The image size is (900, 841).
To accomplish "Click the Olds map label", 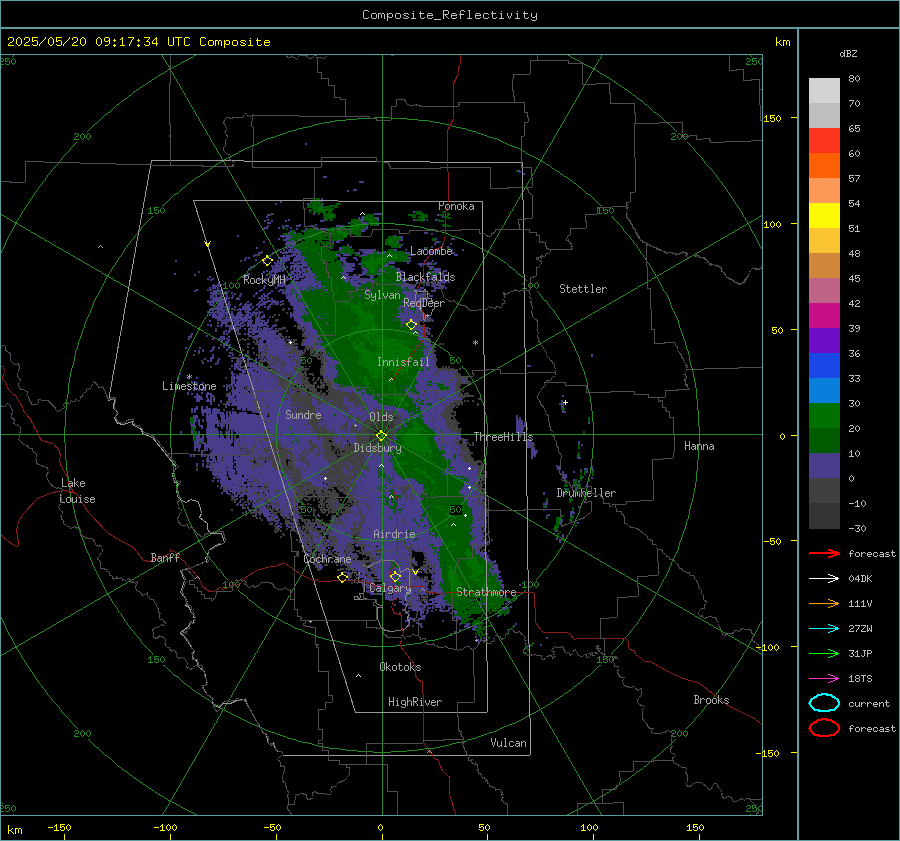I will 381,417.
